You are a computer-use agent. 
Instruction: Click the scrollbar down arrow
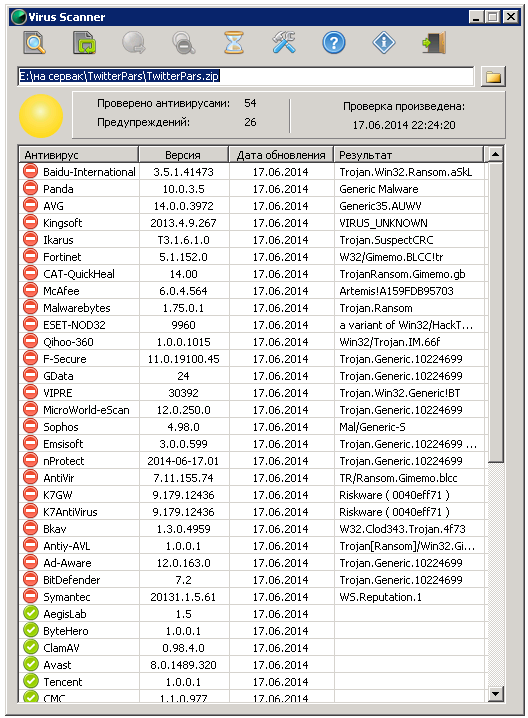(x=495, y=693)
